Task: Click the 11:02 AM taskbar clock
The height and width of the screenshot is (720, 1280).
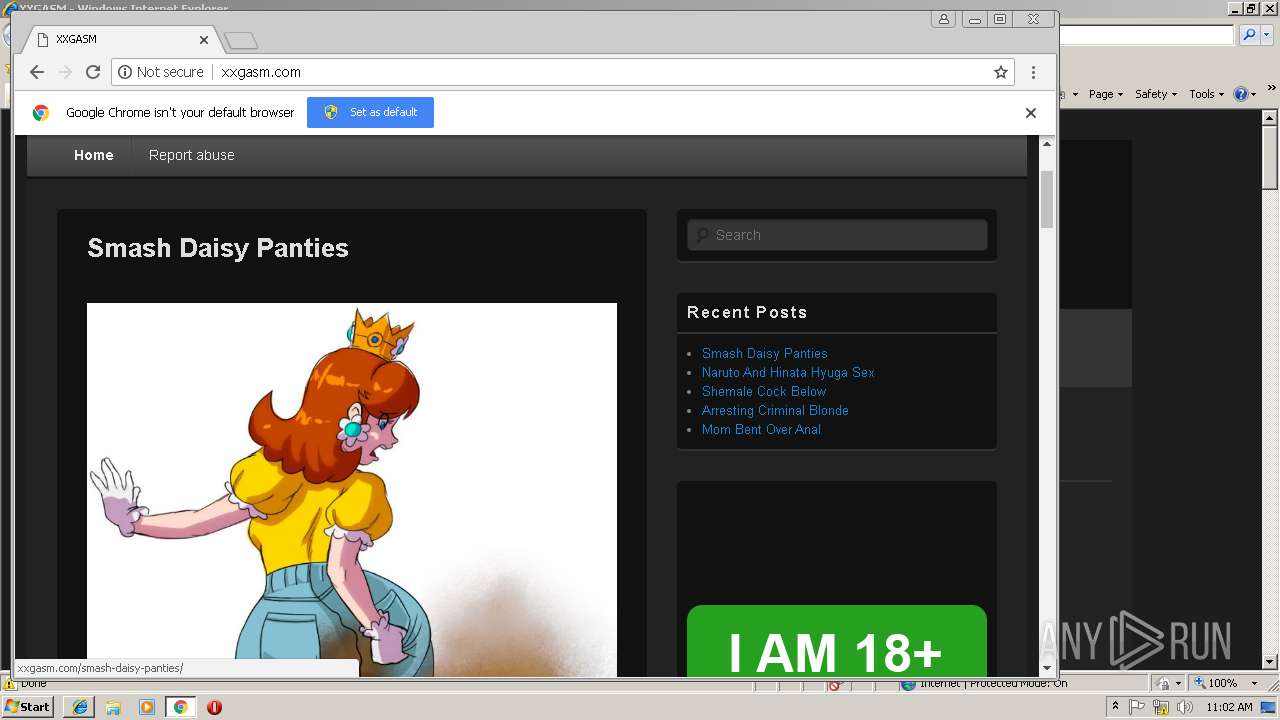Action: tap(1229, 707)
